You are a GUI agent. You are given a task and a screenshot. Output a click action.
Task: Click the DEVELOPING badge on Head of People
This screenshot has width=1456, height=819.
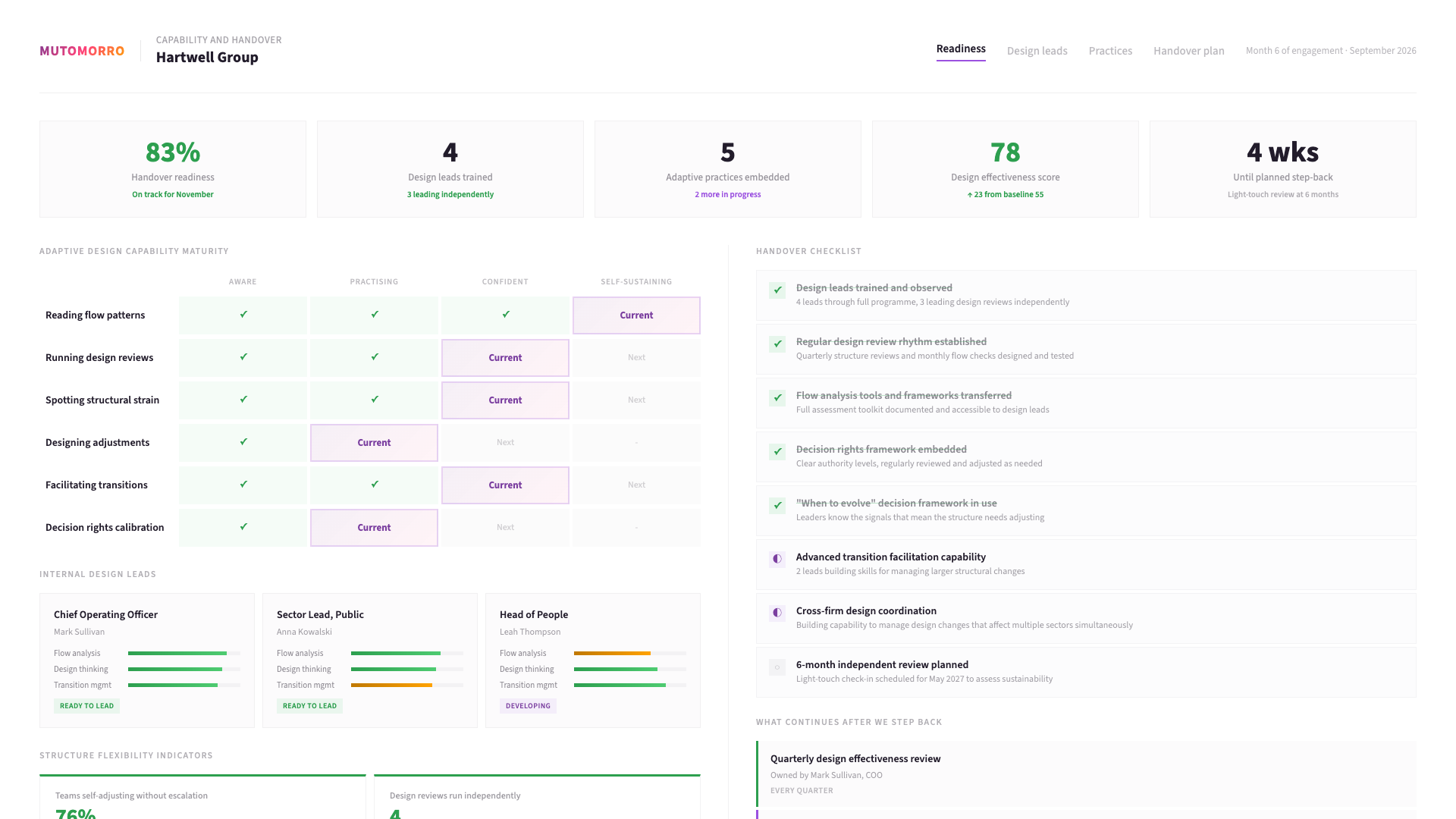(528, 706)
